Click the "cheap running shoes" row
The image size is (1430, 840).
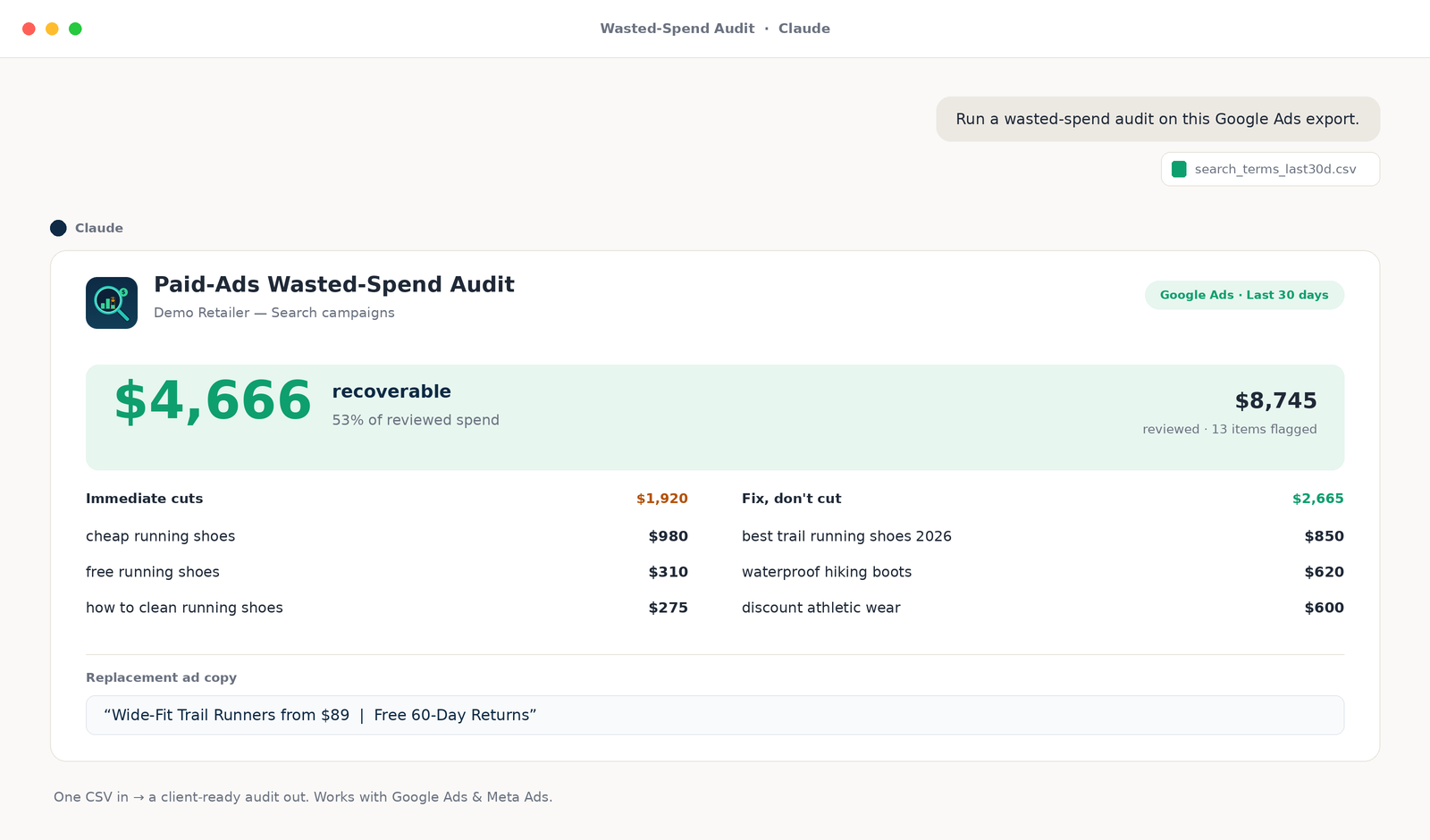click(387, 536)
